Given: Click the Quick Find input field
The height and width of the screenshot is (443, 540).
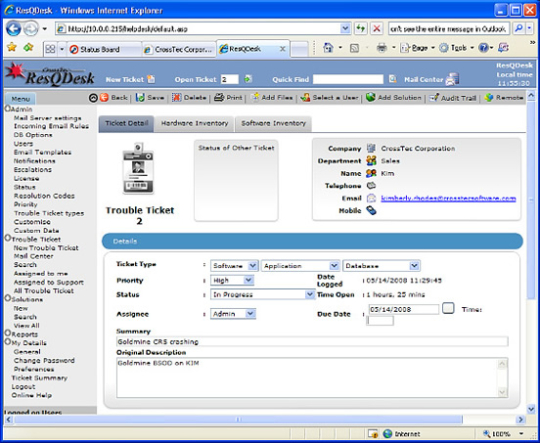Looking at the screenshot, I should (x=348, y=79).
